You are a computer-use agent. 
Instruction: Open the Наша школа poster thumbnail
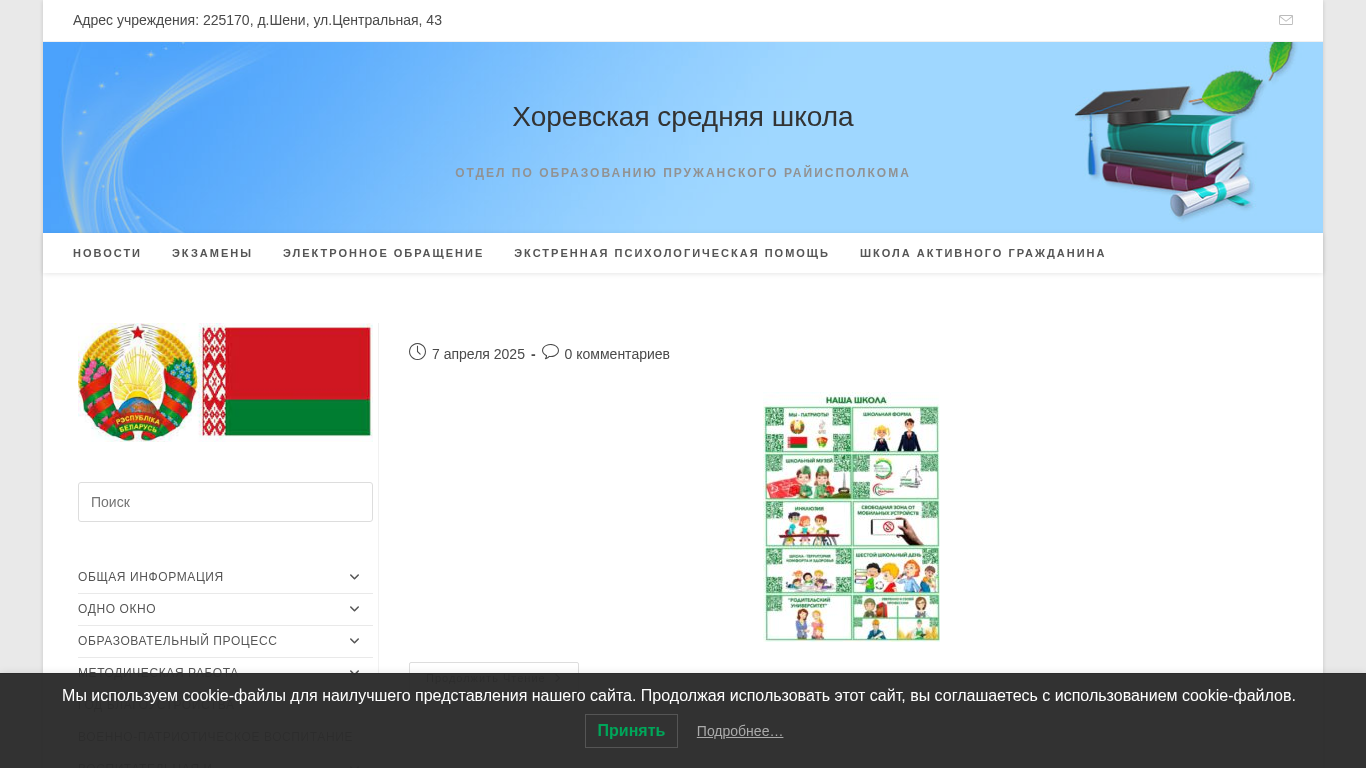click(x=852, y=517)
